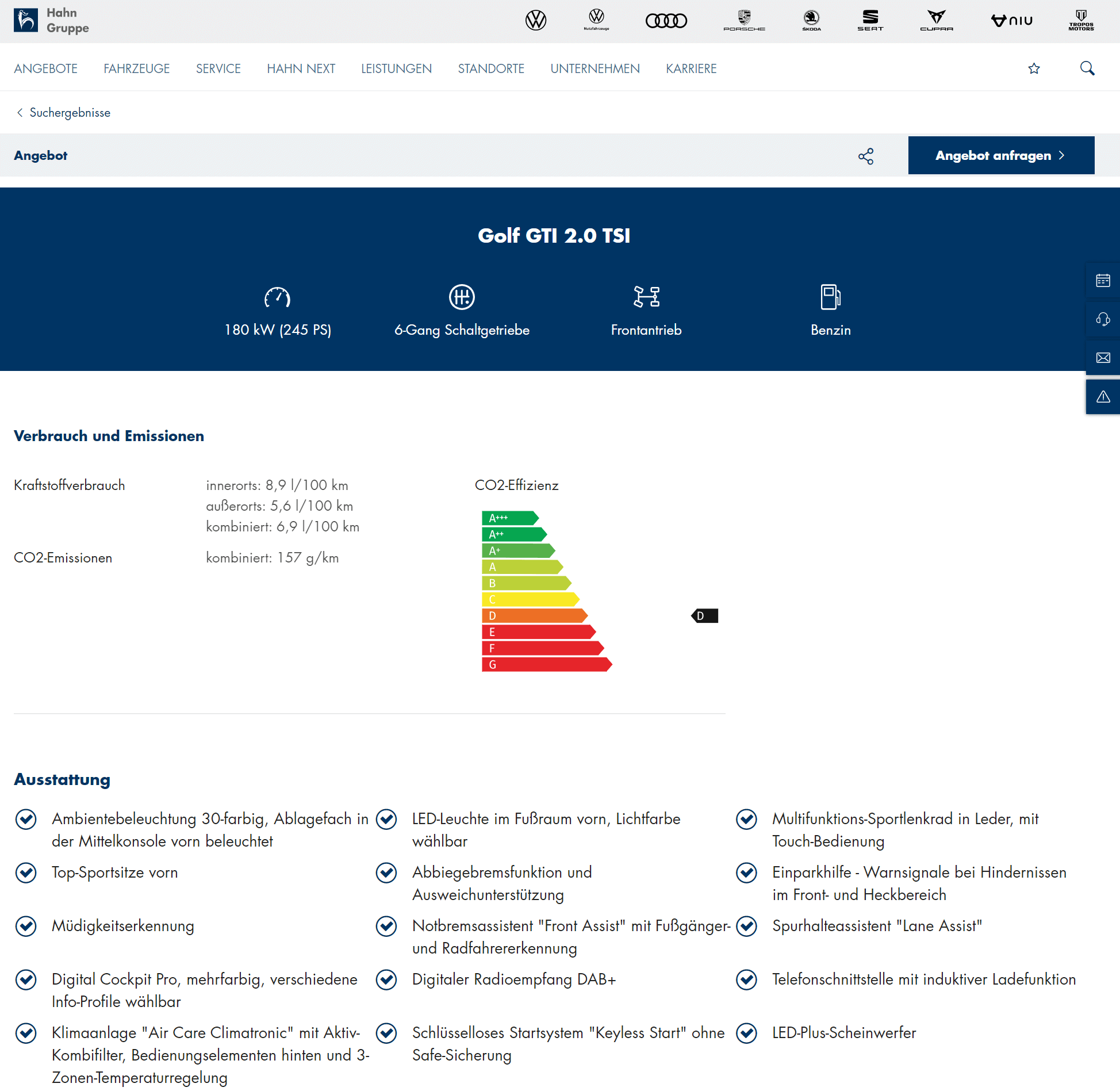Viewport: 1120px width, 1091px height.
Task: Share this offer via share icon
Action: (x=865, y=156)
